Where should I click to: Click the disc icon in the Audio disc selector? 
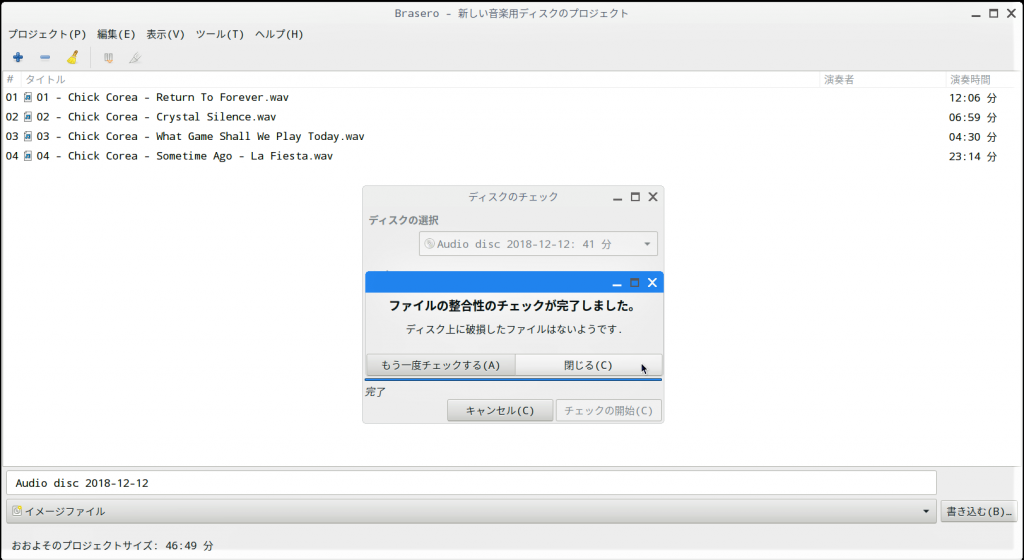tap(430, 244)
